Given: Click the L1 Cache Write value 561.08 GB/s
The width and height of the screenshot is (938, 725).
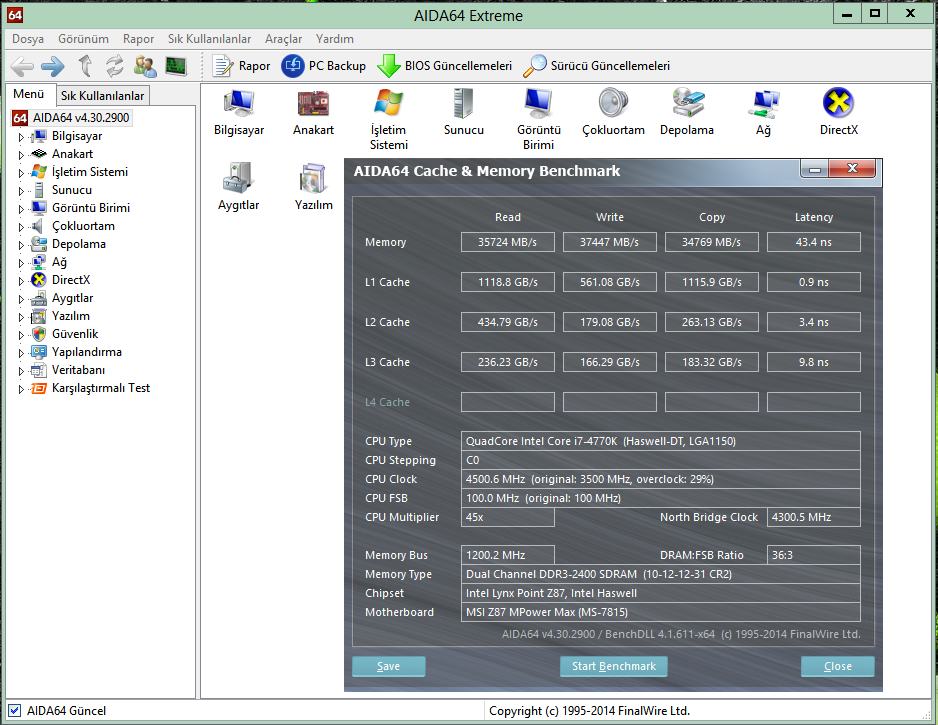Looking at the screenshot, I should (610, 282).
